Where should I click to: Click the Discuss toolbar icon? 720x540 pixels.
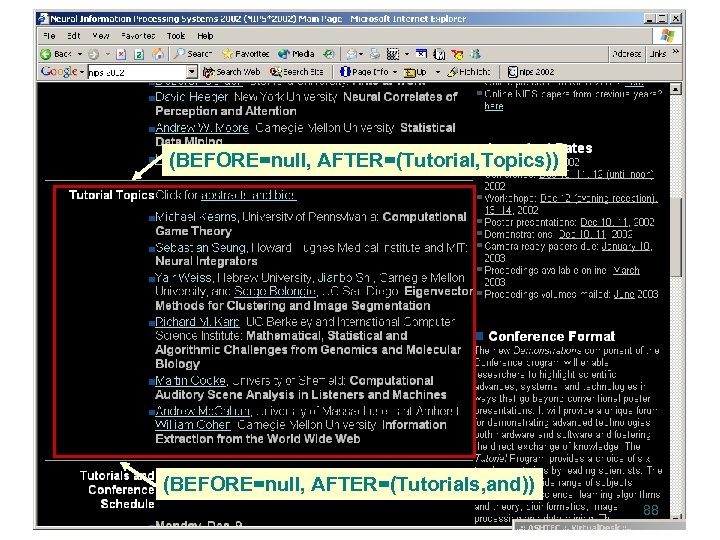coord(422,54)
